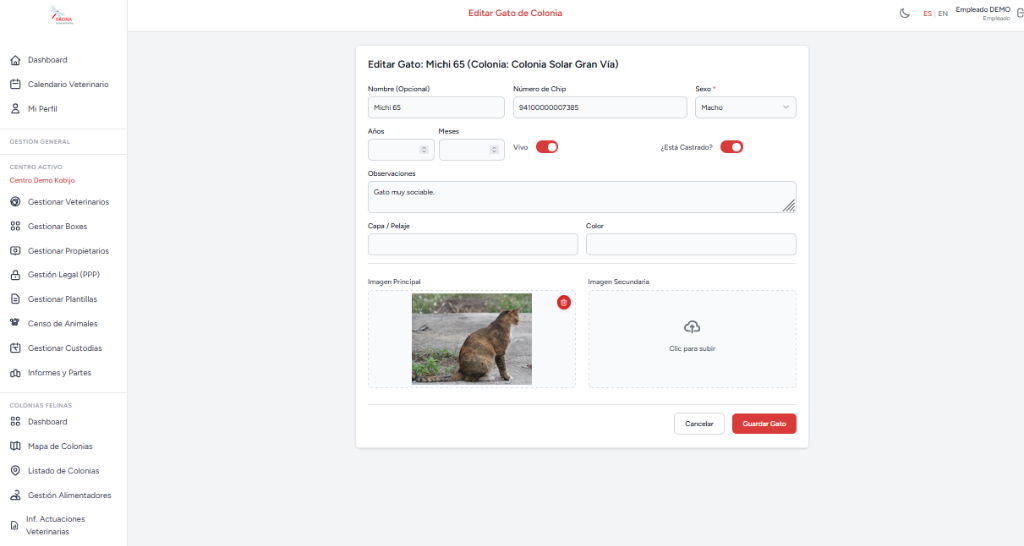The image size is (1024, 546).
Task: Click the cat photo thumbnail
Action: 472,338
